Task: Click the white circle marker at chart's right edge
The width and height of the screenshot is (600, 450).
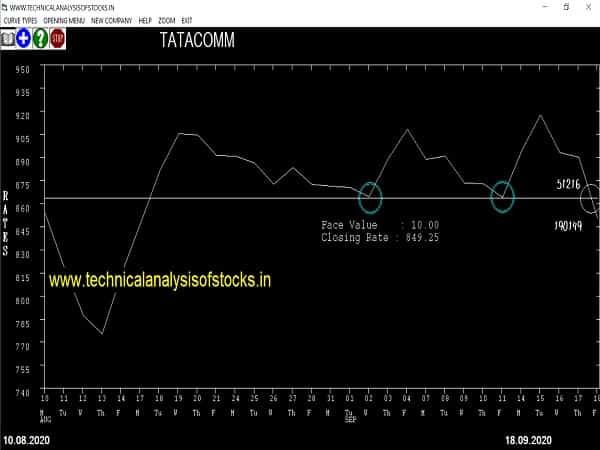Action: pyautogui.click(x=590, y=198)
